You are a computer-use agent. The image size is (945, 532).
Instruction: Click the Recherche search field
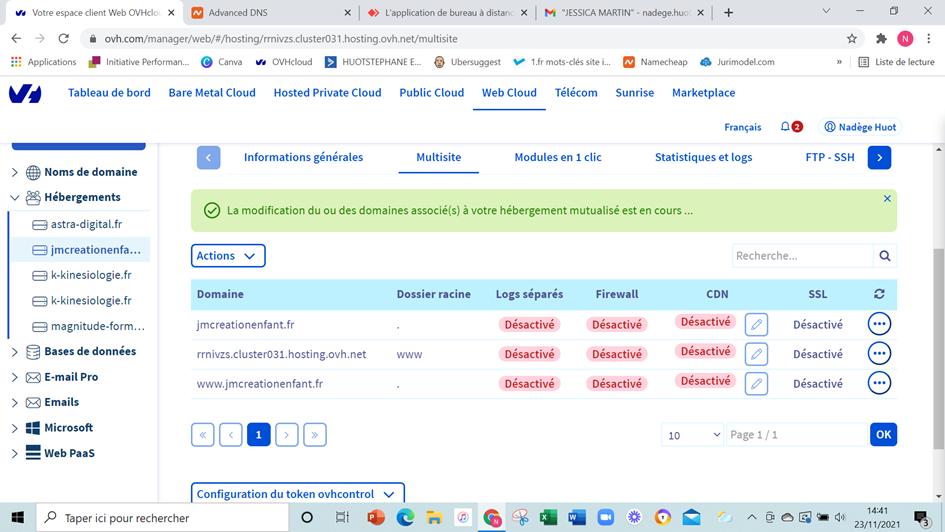click(802, 256)
